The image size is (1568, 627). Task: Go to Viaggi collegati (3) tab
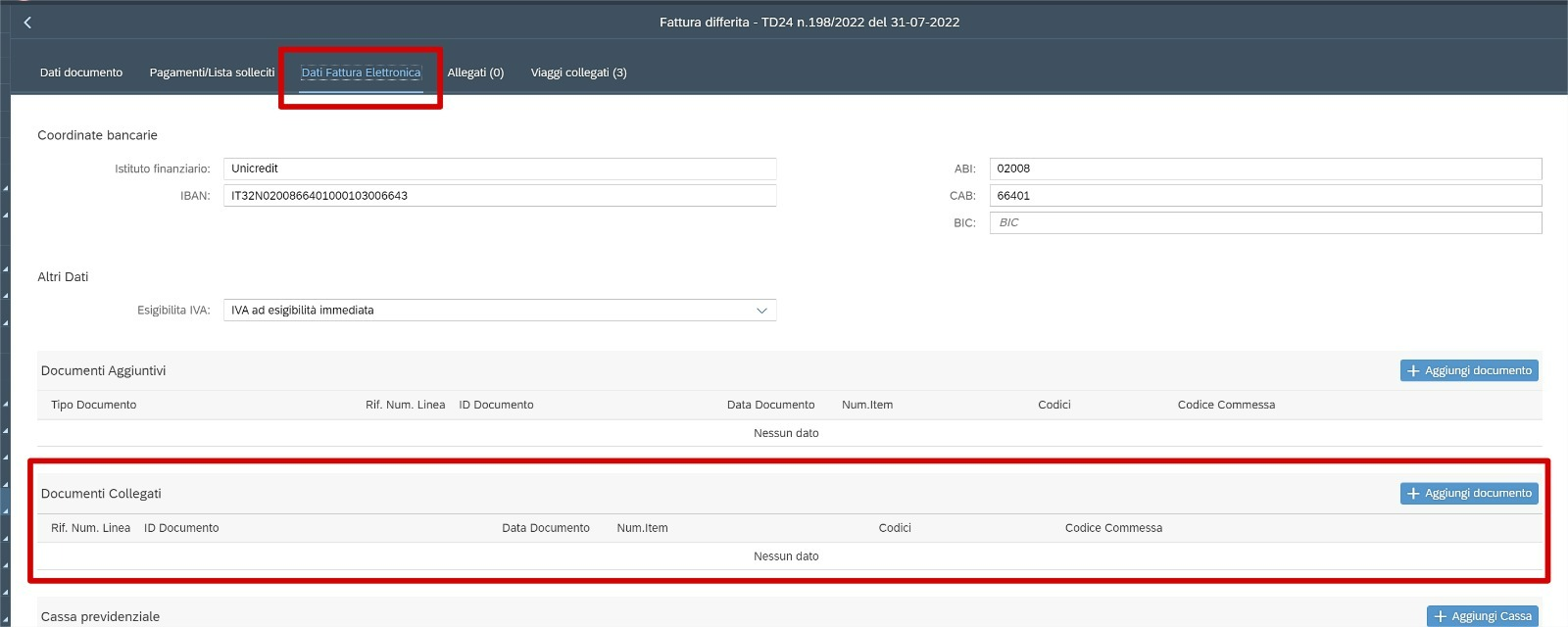pyautogui.click(x=578, y=72)
